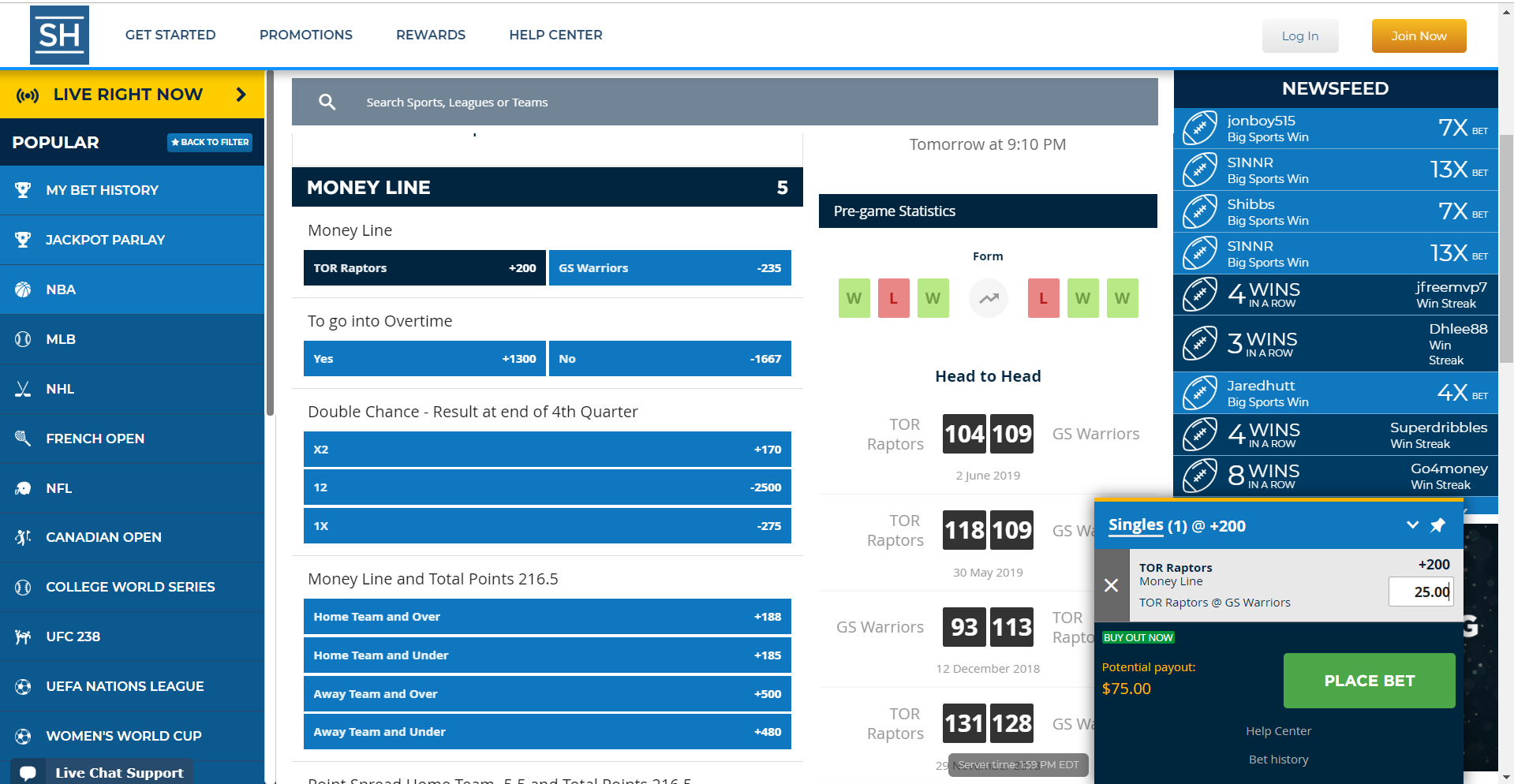Screen dimensions: 1514x784
Task: Open the Help Center menu item
Action: pos(555,35)
